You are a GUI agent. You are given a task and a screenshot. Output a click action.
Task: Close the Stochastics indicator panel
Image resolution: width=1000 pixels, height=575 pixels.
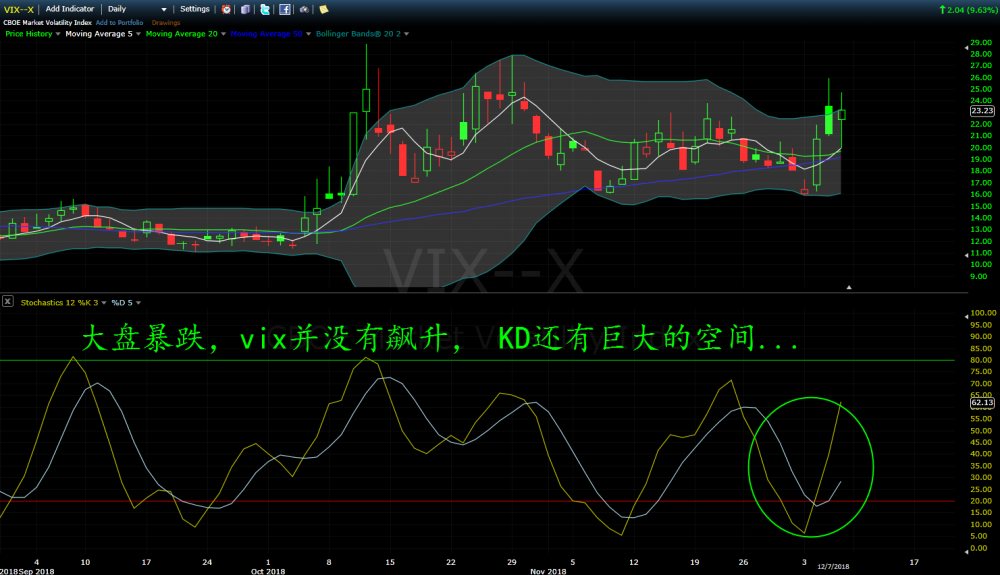click(x=8, y=301)
